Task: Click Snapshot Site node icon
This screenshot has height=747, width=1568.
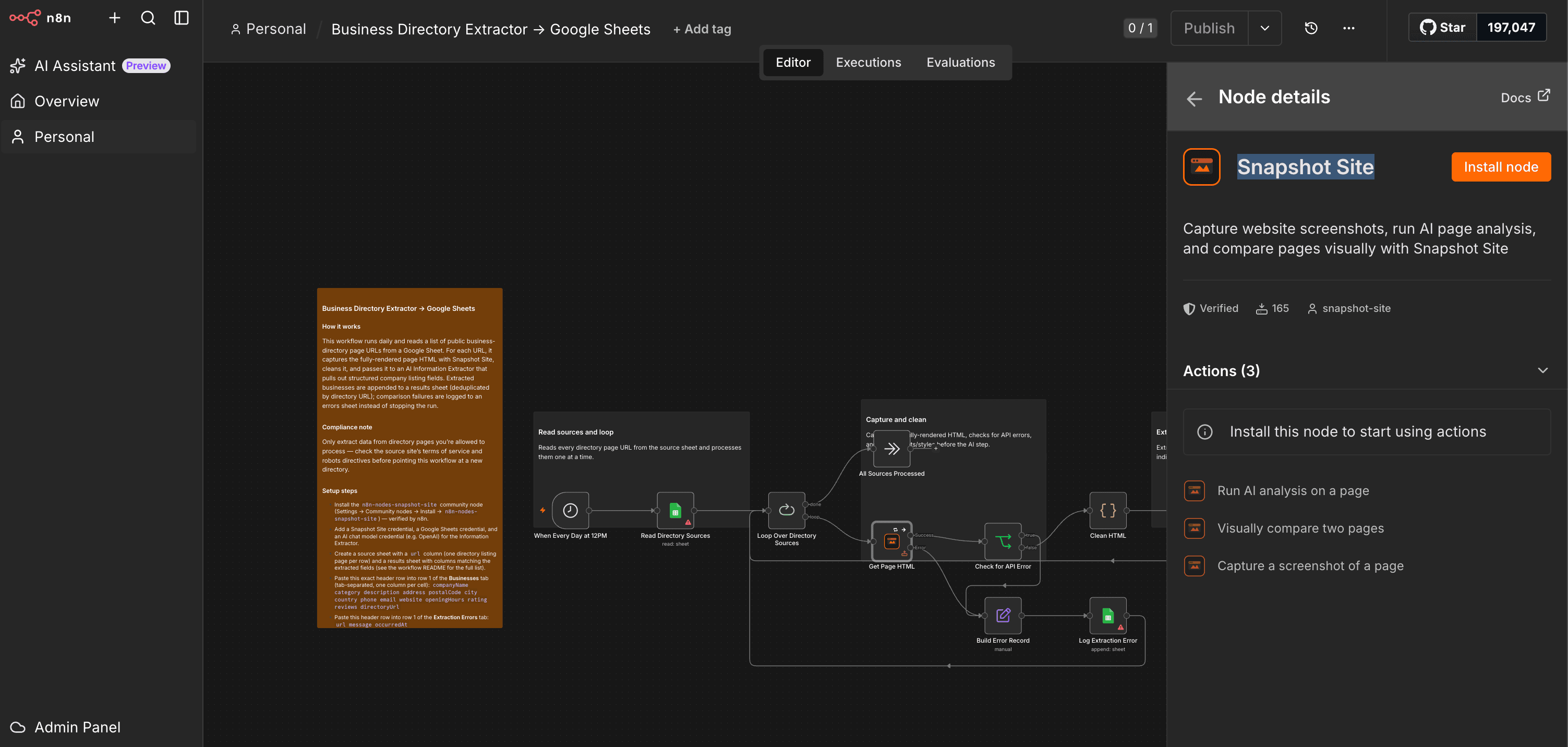Action: point(1201,167)
